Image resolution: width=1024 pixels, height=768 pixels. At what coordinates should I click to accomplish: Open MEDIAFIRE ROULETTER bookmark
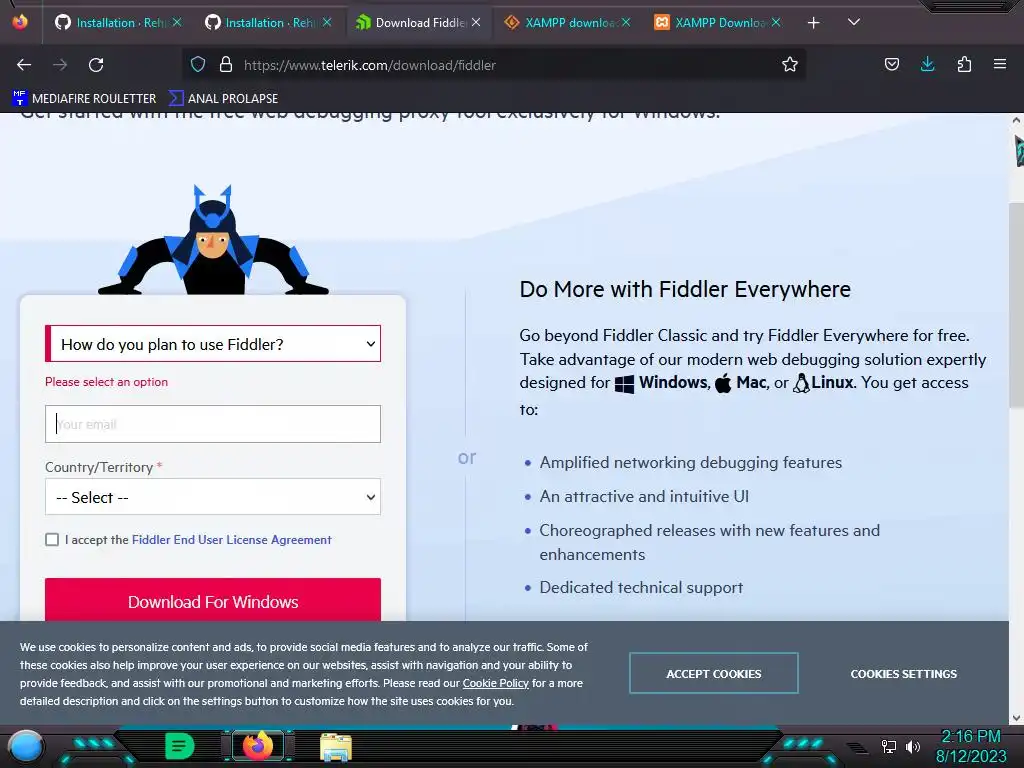click(84, 99)
